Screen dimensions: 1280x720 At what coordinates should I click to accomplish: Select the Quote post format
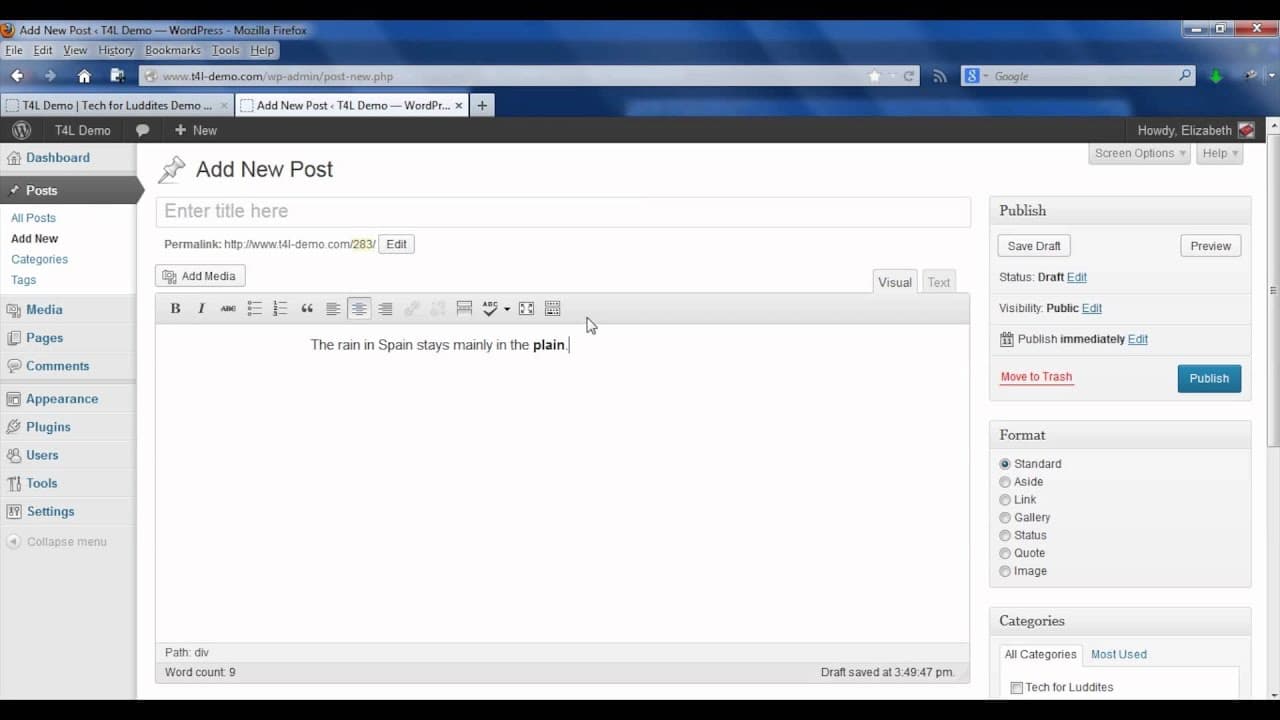point(1005,554)
